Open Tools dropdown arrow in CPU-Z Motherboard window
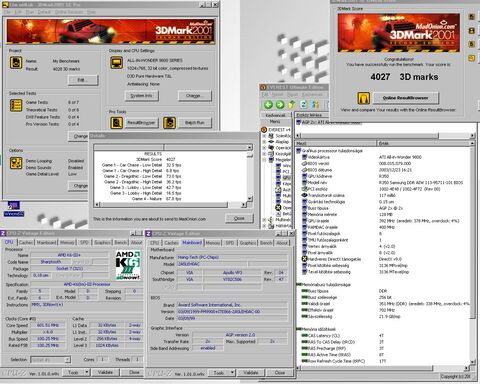Image resolution: width=480 pixels, height=384 pixels. [x=232, y=372]
